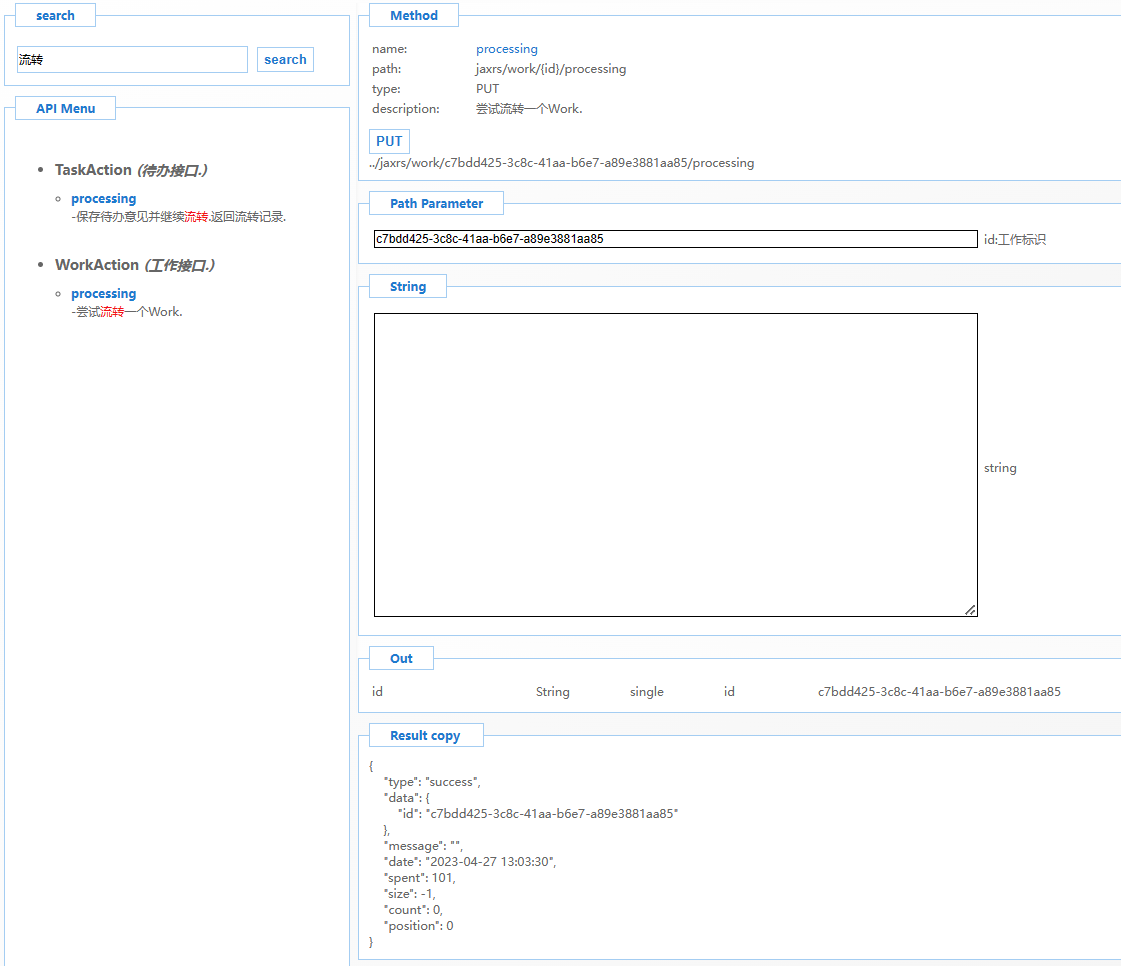Select the TaskAction (待办接口) heading
The width and height of the screenshot is (1121, 966).
click(x=132, y=170)
